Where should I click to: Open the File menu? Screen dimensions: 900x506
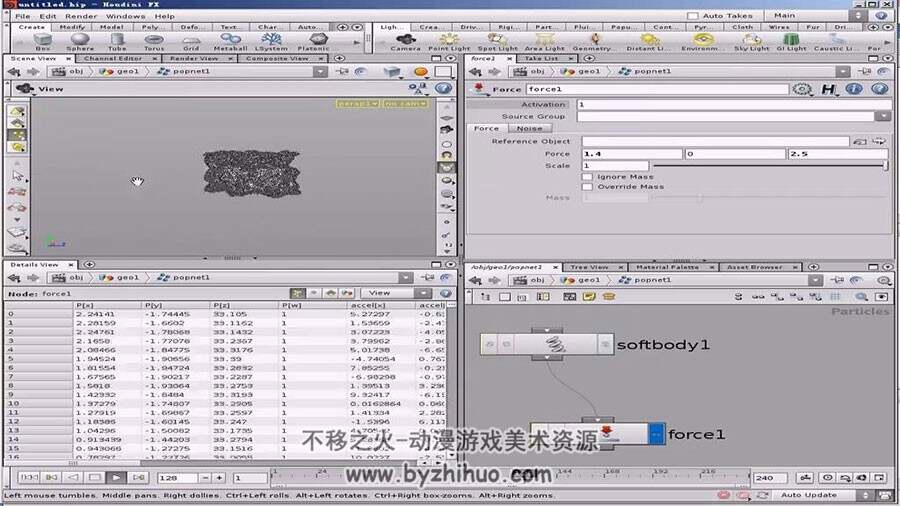pos(23,16)
